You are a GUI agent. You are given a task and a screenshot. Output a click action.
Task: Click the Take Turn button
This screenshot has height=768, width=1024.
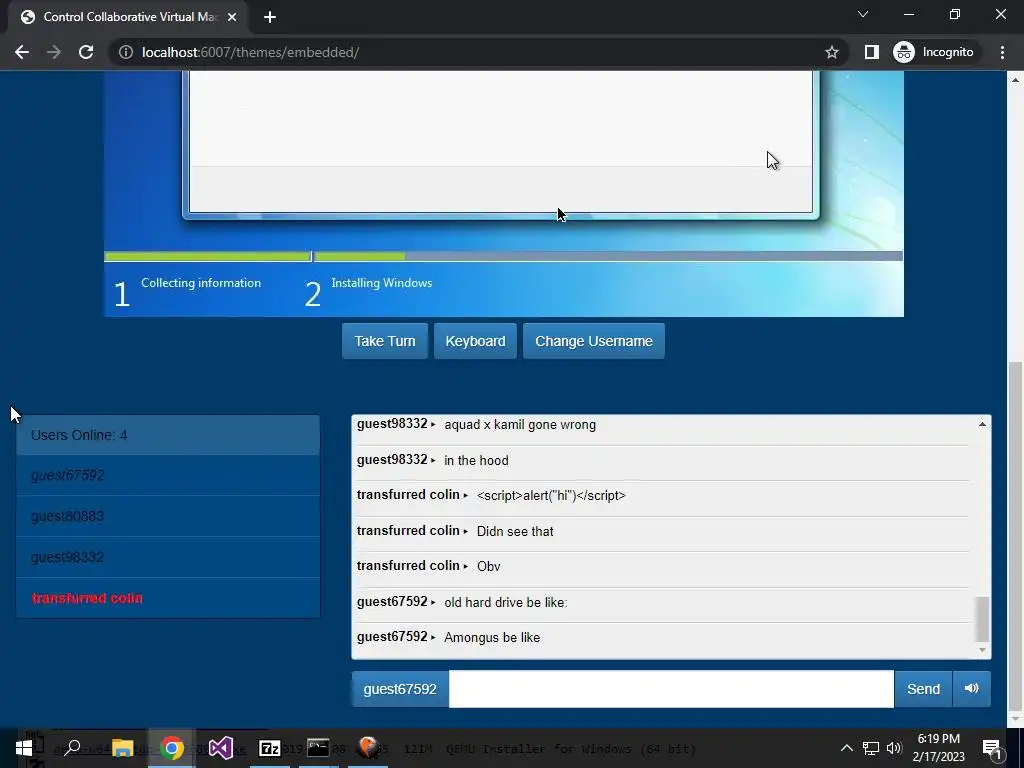coord(385,341)
